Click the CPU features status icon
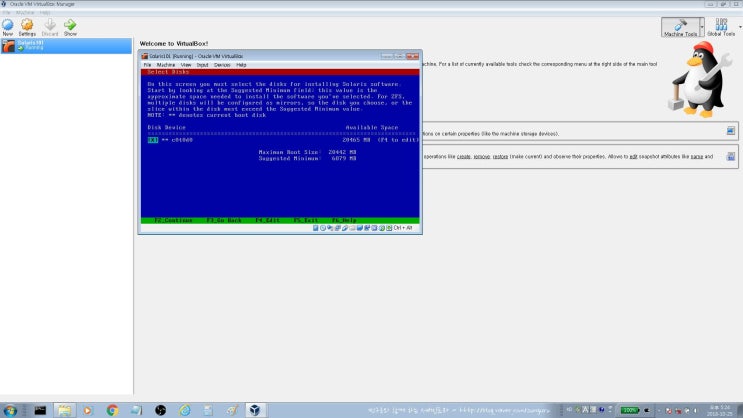This screenshot has height=418, width=743. click(374, 228)
